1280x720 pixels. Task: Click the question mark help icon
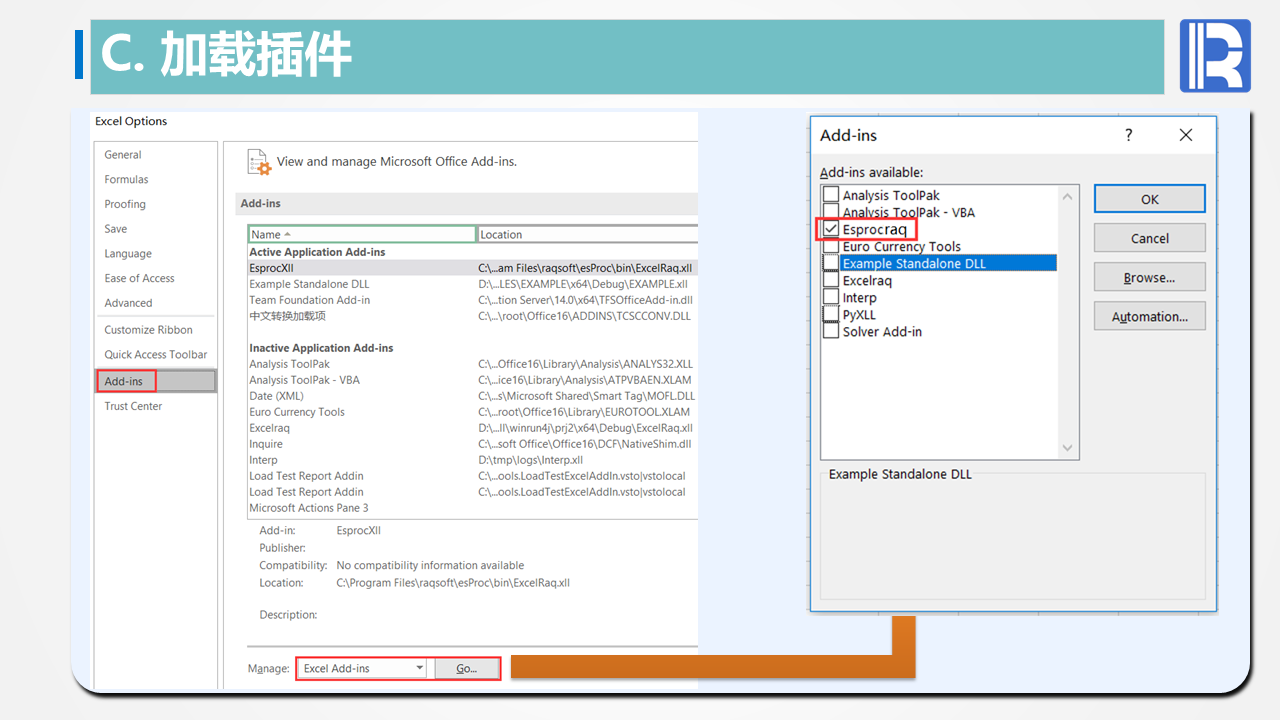(1129, 135)
